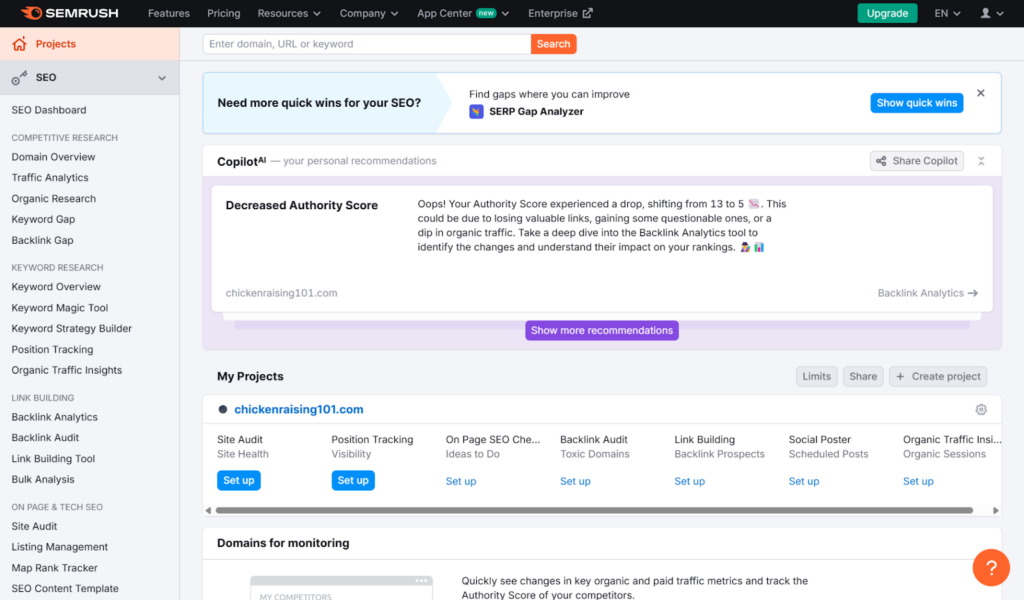Open Domain Overview in sidebar
The image size is (1024, 600).
pyautogui.click(x=54, y=157)
